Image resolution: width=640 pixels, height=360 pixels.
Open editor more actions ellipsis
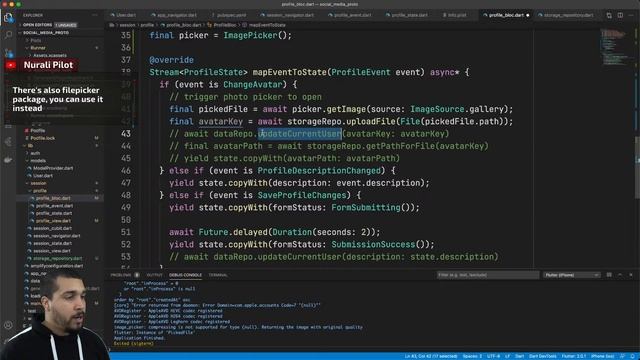point(631,15)
